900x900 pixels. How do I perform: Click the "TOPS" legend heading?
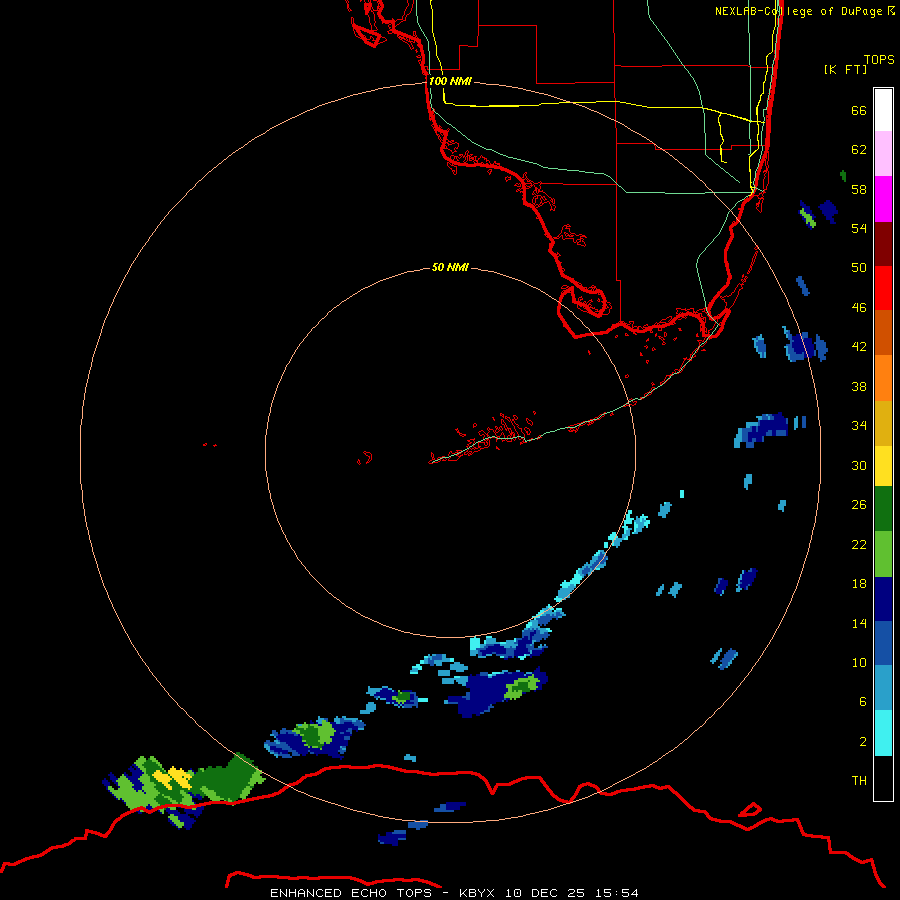coord(879,59)
